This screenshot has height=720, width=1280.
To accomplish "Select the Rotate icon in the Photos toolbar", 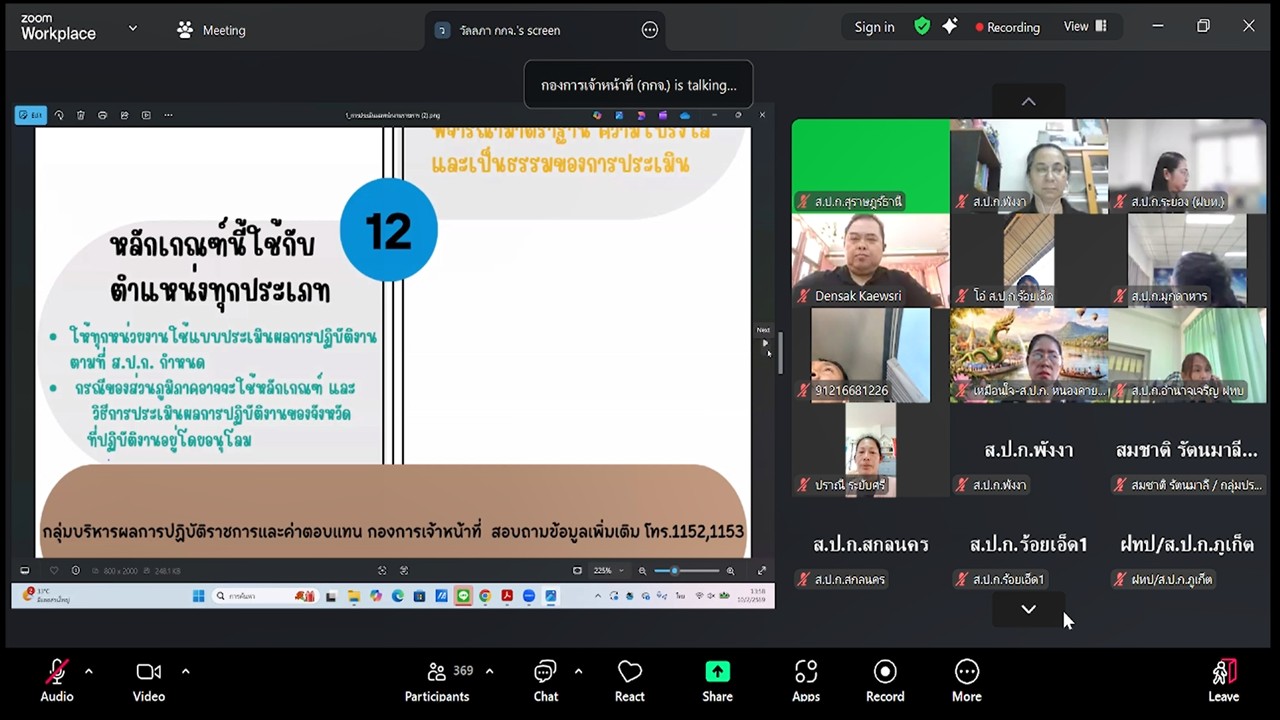I will point(59,115).
